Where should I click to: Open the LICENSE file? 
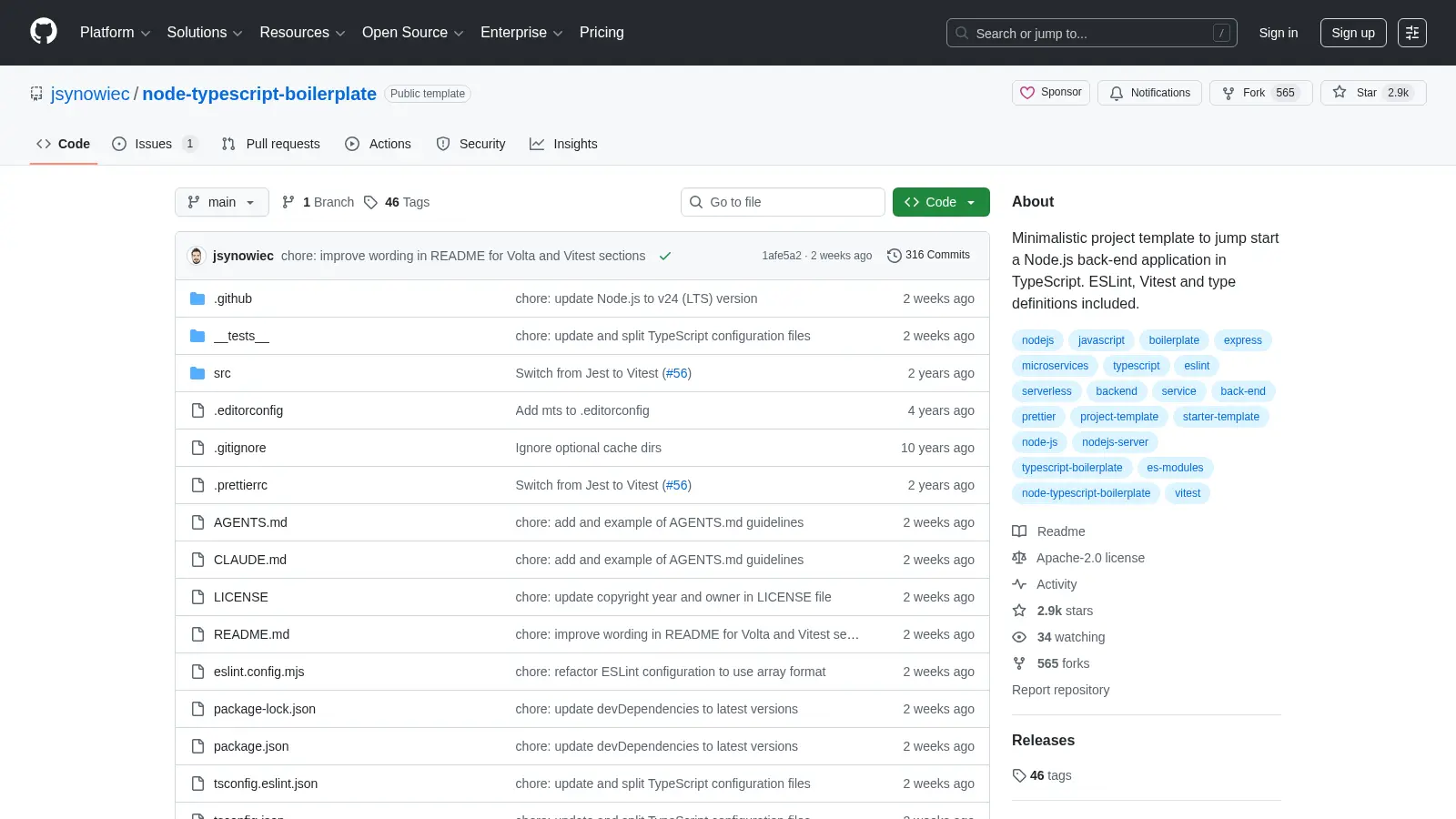(241, 597)
